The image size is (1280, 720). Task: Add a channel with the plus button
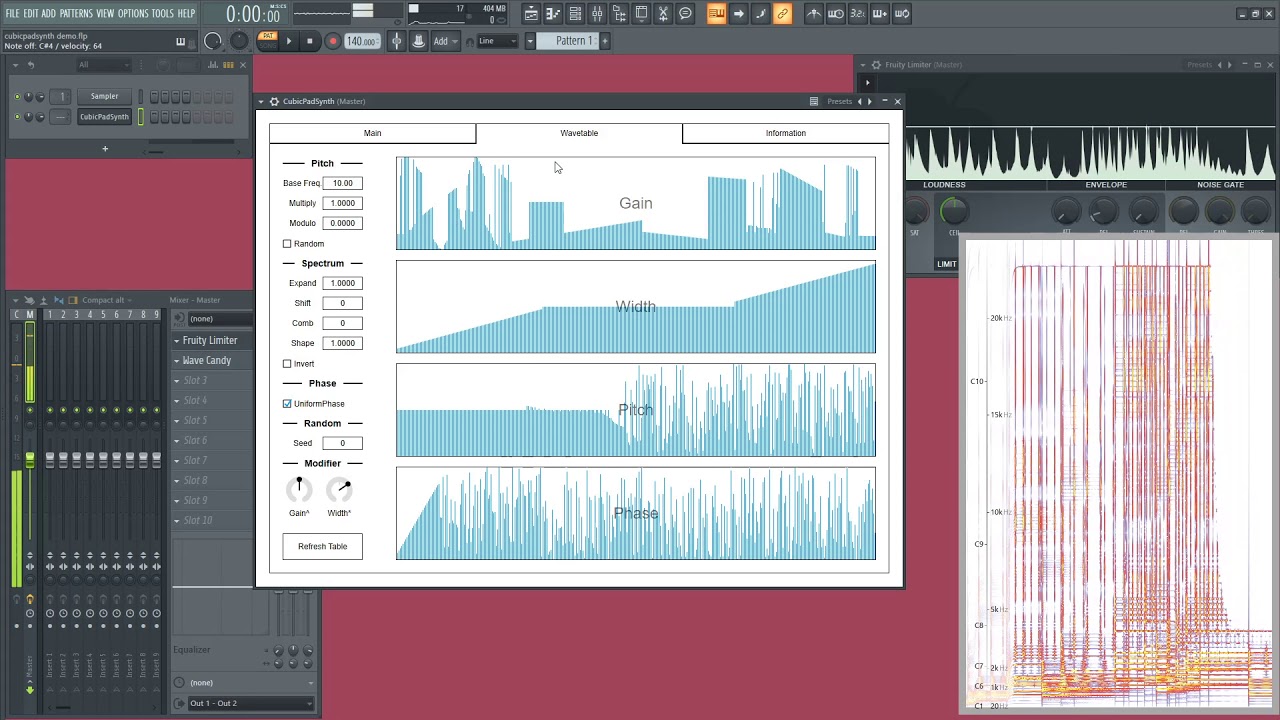point(104,149)
